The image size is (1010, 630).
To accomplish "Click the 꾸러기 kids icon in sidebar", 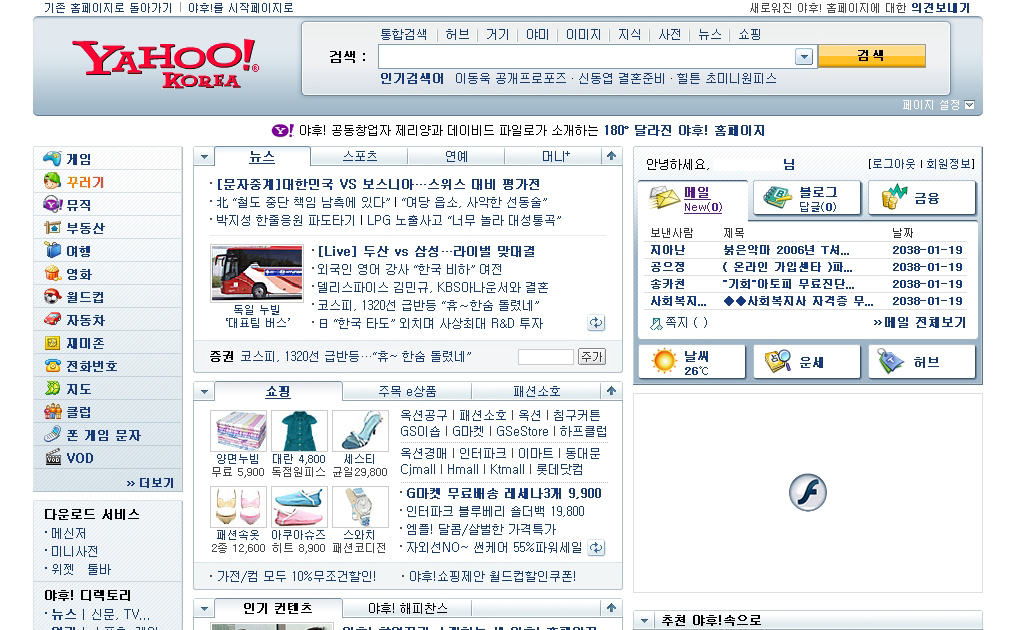I will 52,182.
